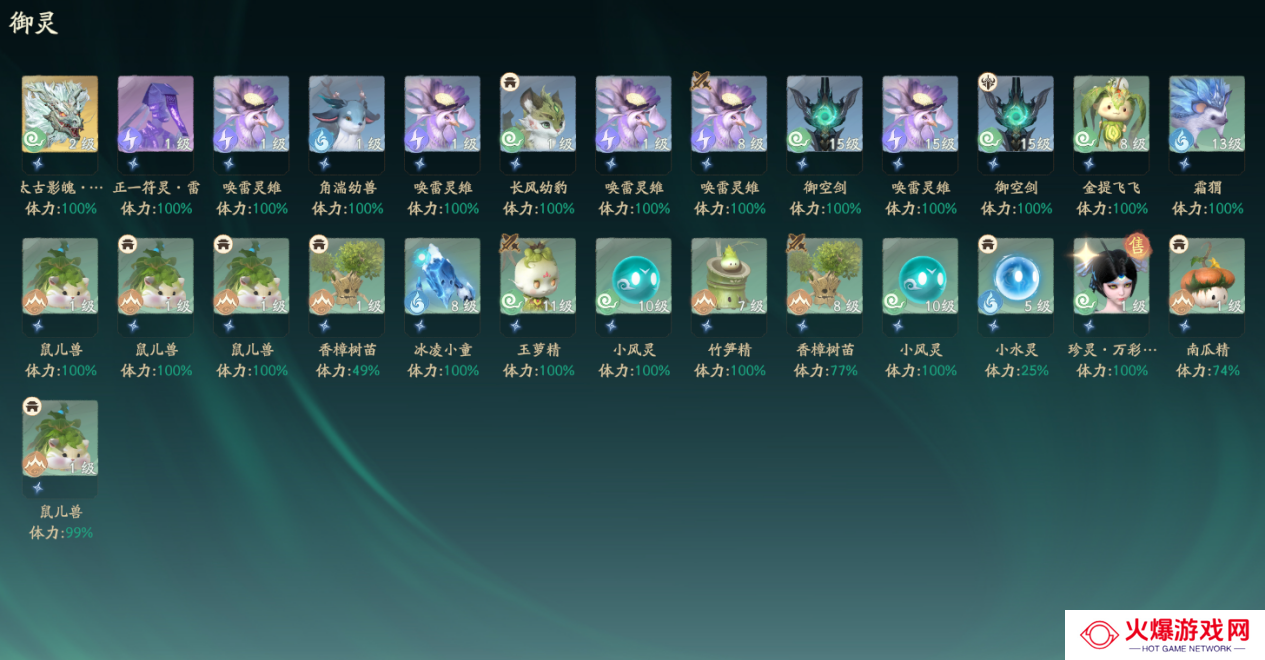This screenshot has height=660, width=1265.
Task: Click the 御灵 title heading
Action: pyautogui.click(x=34, y=23)
